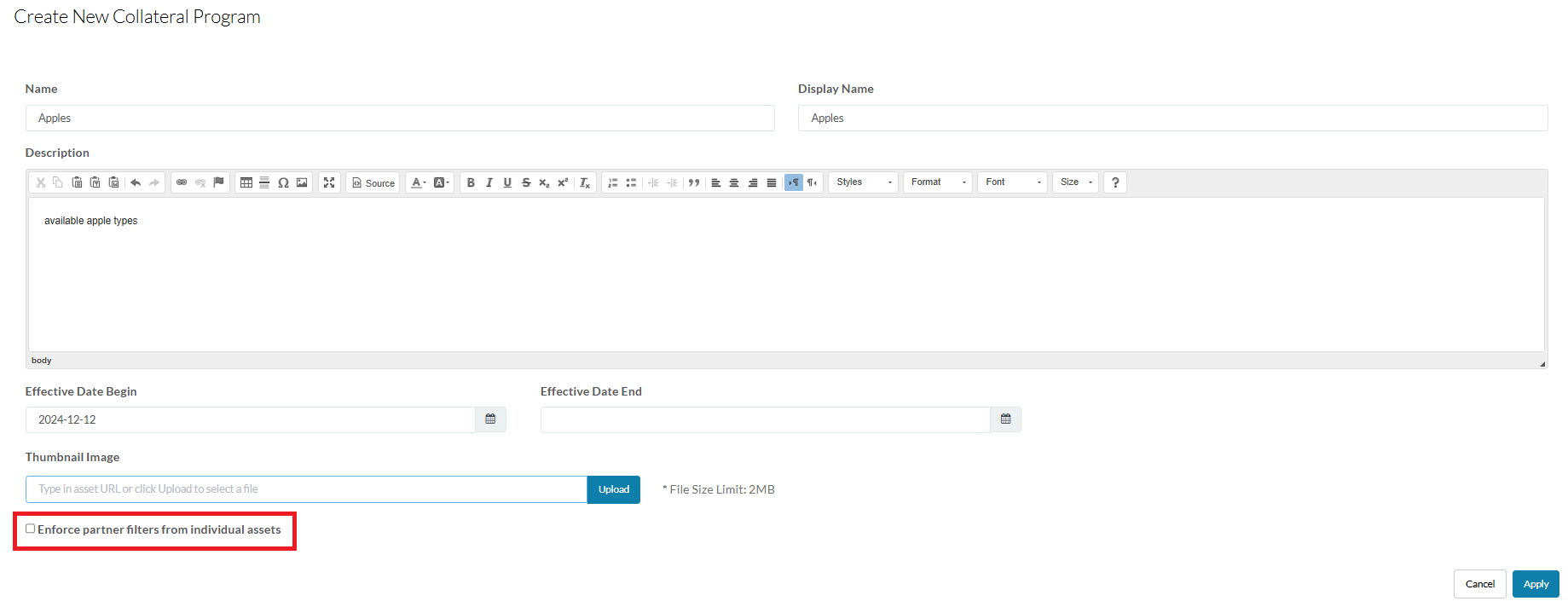The image size is (1568, 607).
Task: Click the Apply button
Action: (1536, 584)
